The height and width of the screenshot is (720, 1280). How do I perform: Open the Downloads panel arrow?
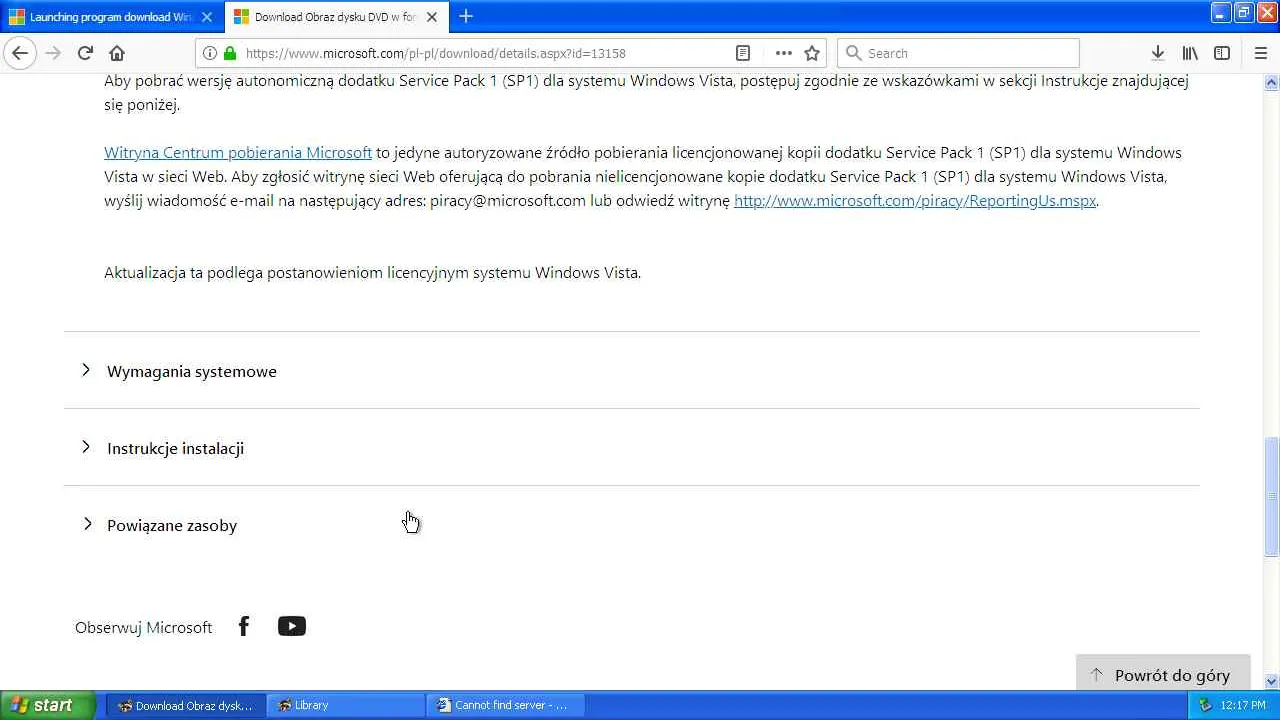1157,53
